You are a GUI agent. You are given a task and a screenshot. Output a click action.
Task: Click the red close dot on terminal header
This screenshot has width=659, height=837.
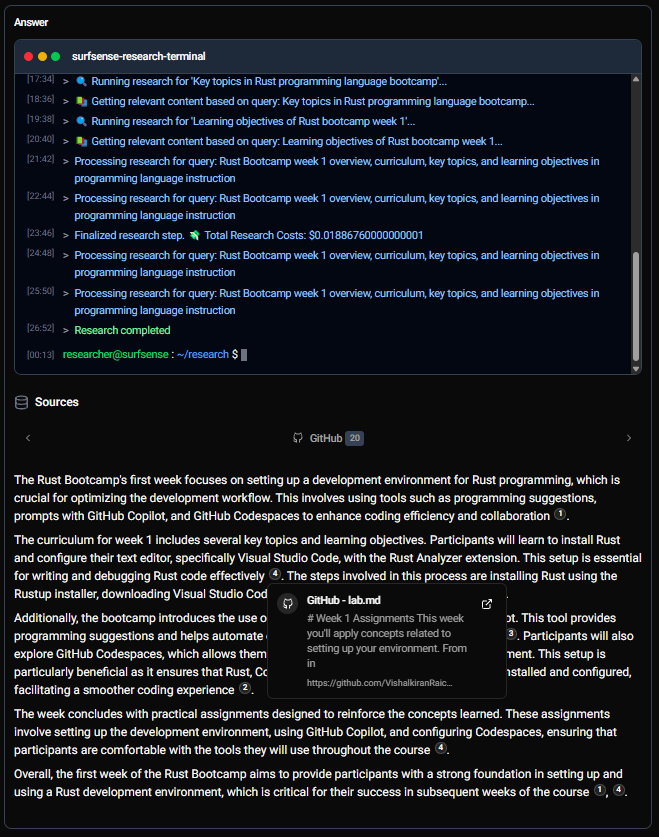coord(29,57)
